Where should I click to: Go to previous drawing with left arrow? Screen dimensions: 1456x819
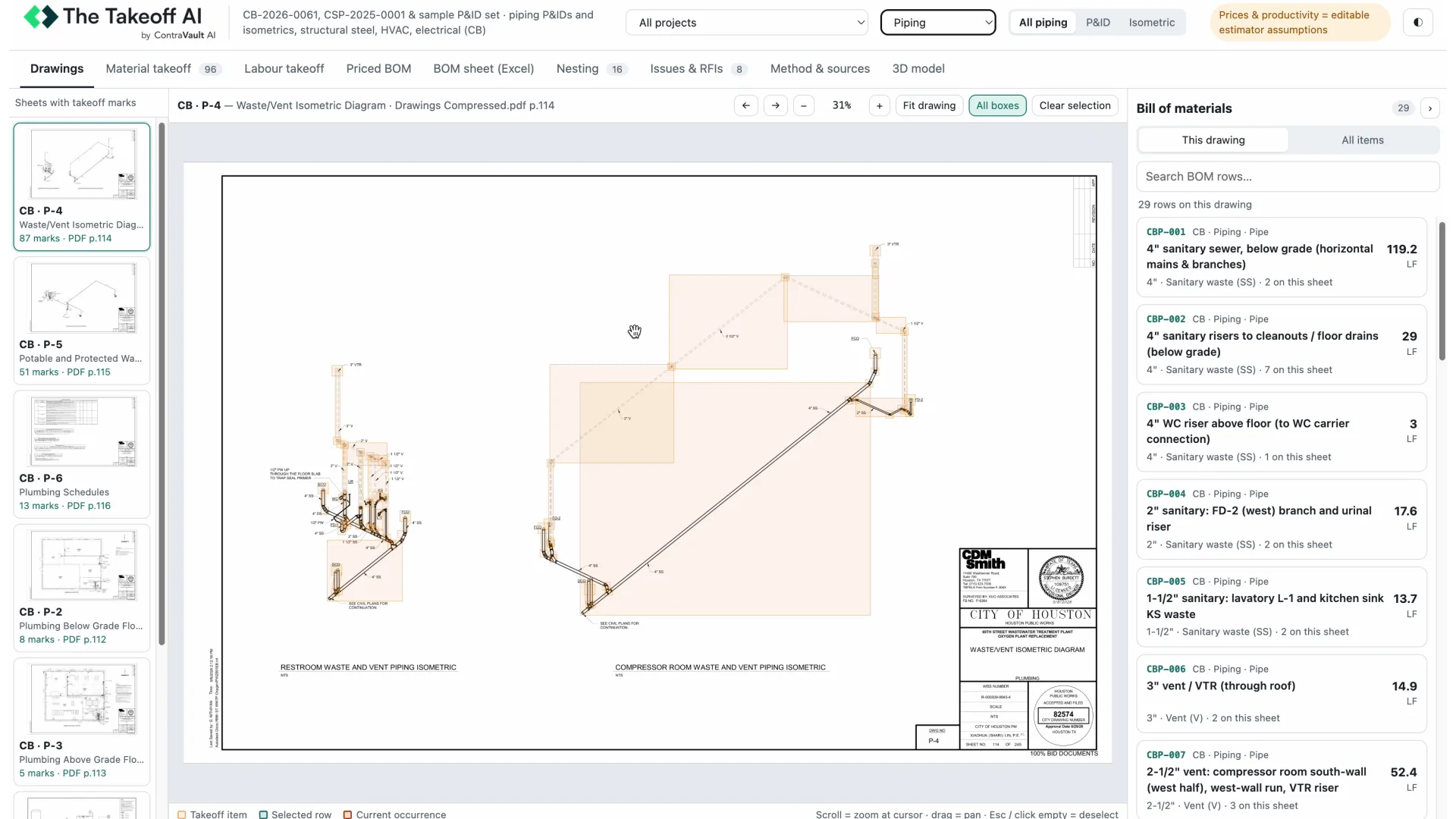[x=746, y=105]
